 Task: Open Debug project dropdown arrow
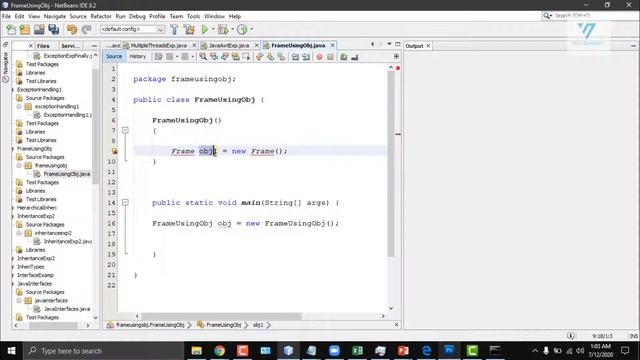pos(232,29)
